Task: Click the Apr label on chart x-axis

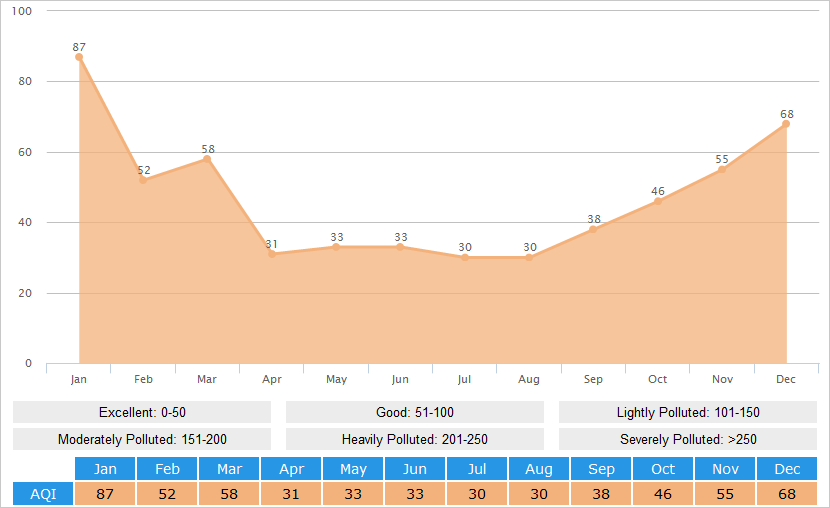Action: point(272,379)
